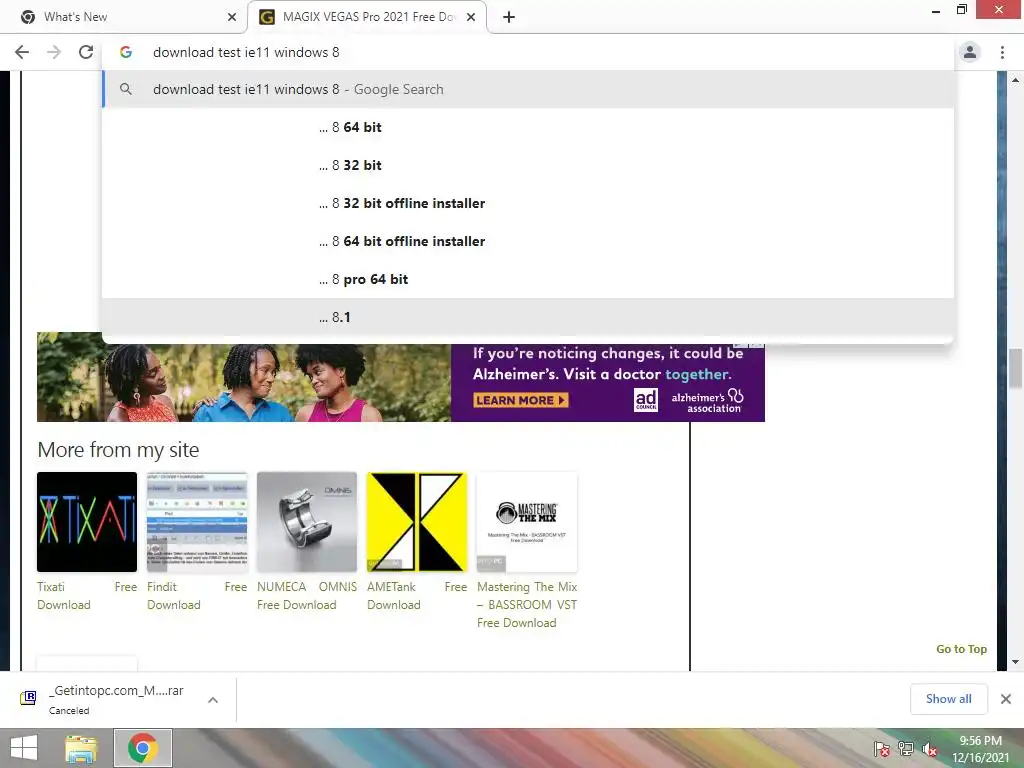Open the taskbar clock and date
This screenshot has height=768, width=1024.
pos(980,749)
